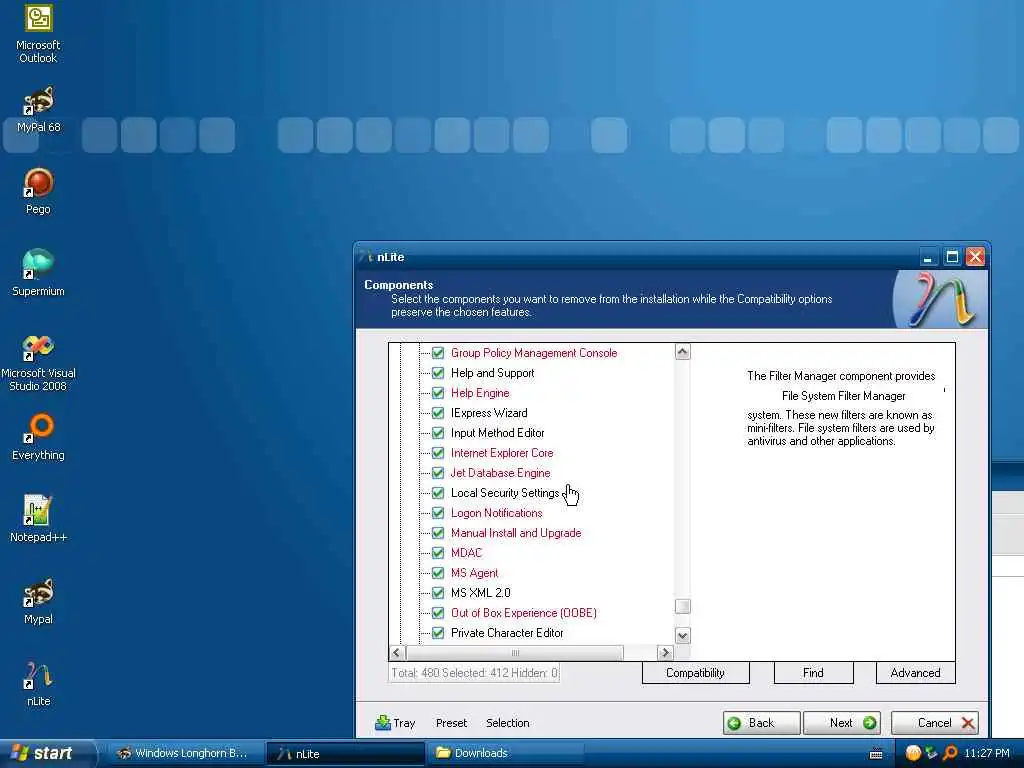
Task: Click the Tray icon in nLite footer
Action: (x=383, y=723)
